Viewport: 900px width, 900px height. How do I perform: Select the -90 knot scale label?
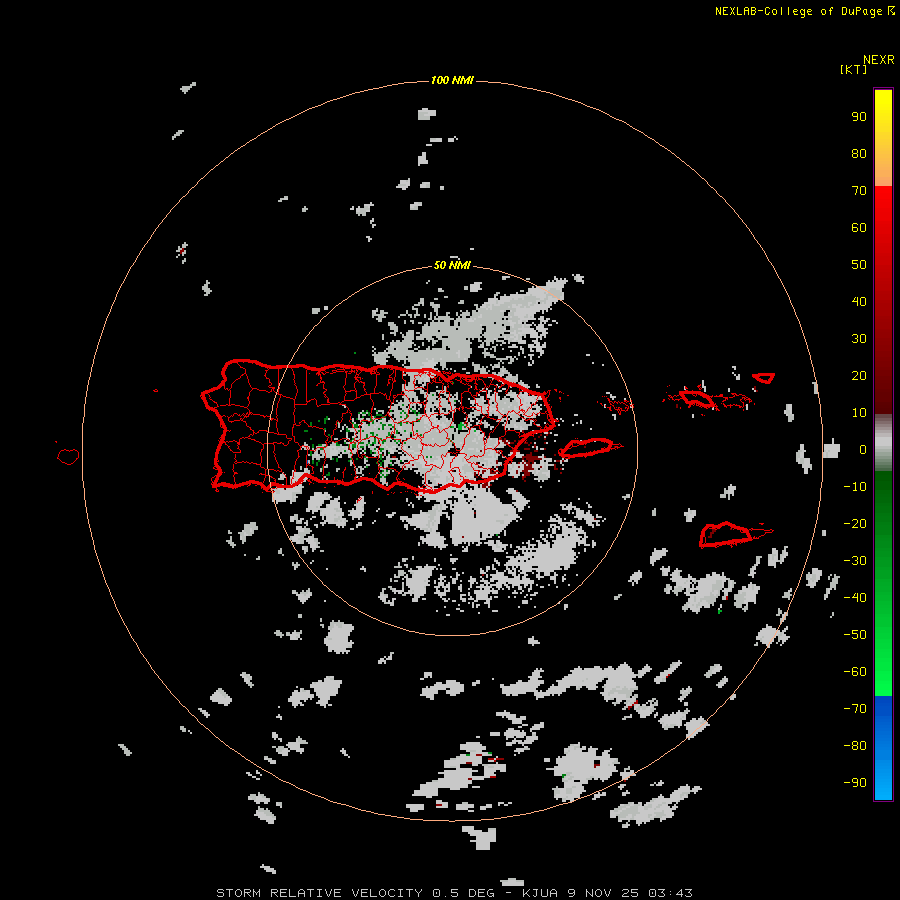click(855, 783)
